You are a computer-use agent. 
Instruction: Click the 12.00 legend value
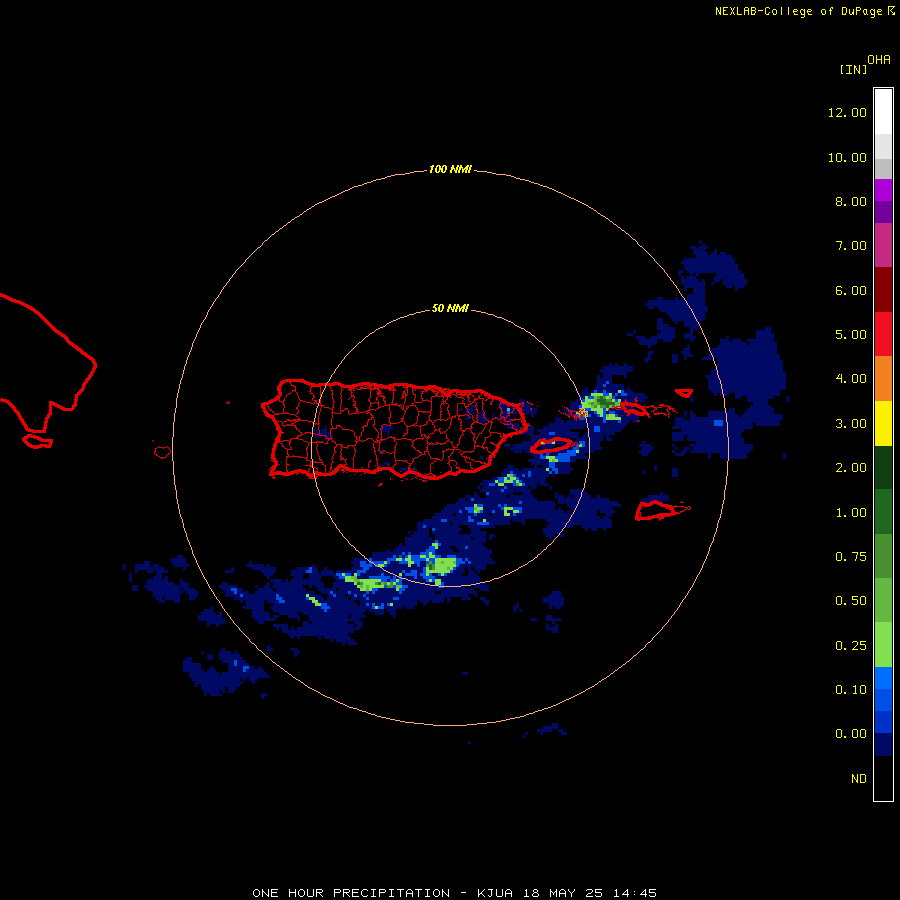847,112
